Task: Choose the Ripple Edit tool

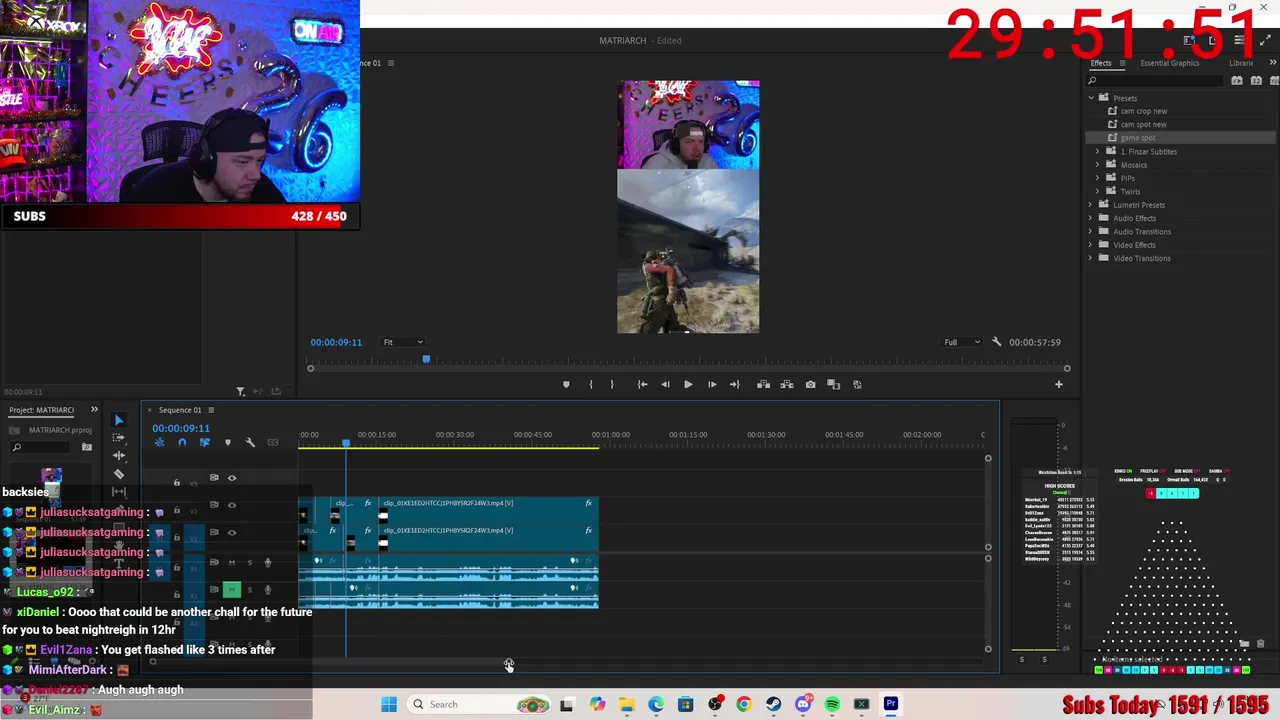Action: click(x=119, y=456)
